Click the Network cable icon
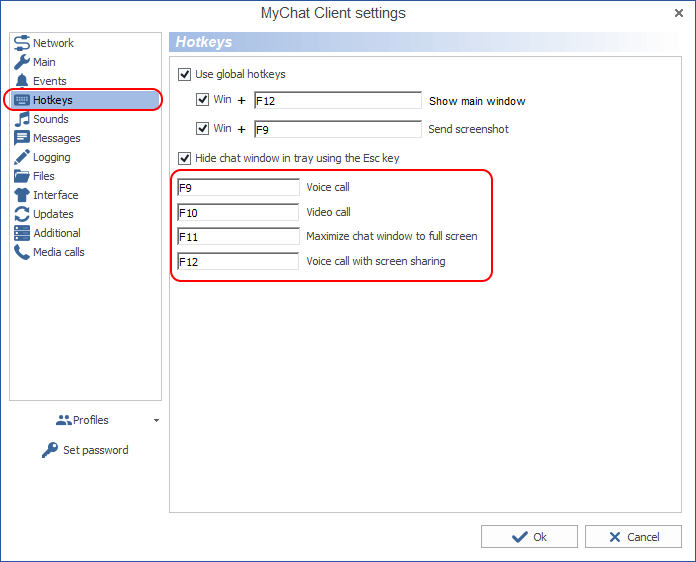This screenshot has width=696, height=562. [22, 43]
